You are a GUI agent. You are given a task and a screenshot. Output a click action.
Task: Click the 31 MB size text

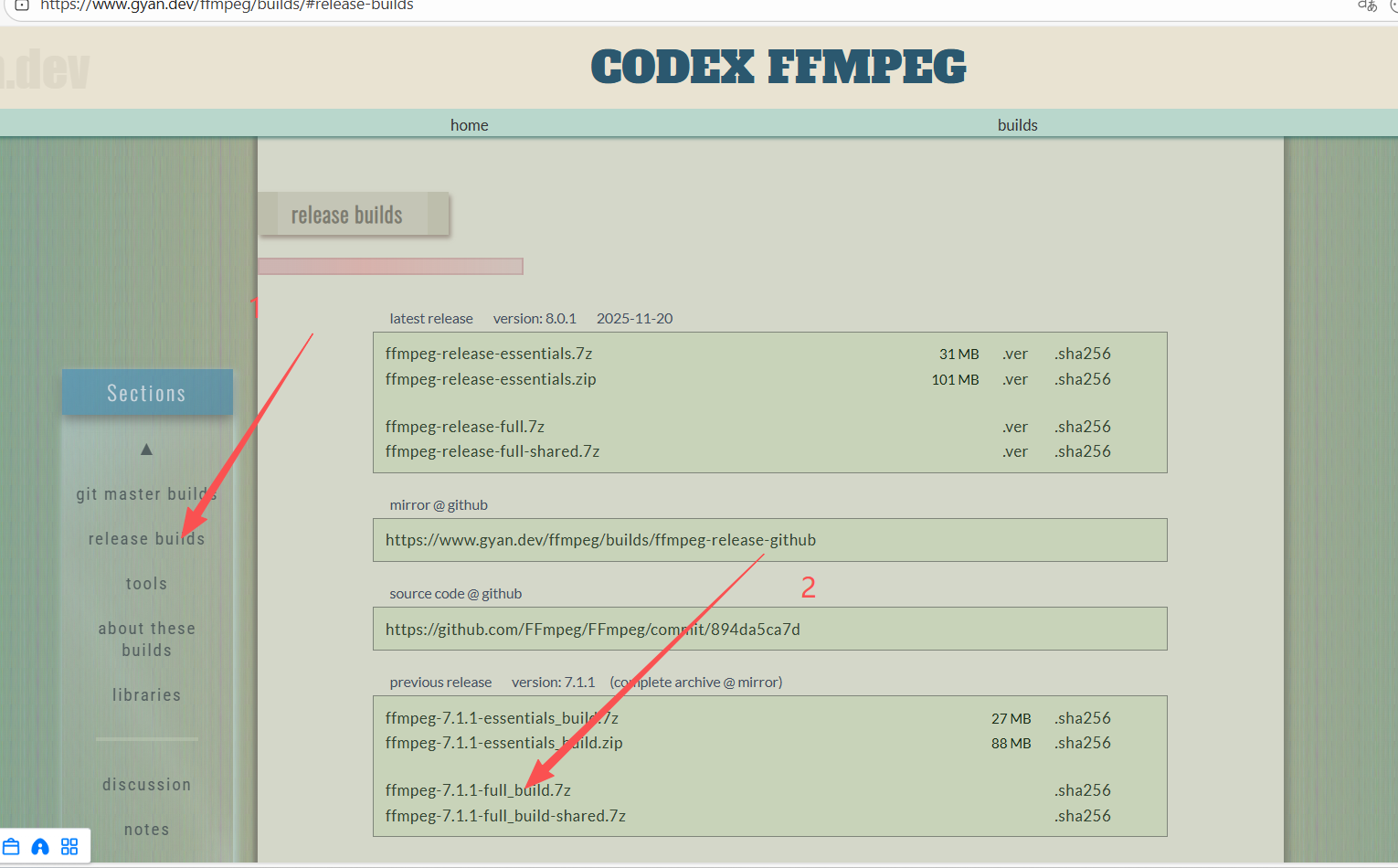click(x=958, y=355)
